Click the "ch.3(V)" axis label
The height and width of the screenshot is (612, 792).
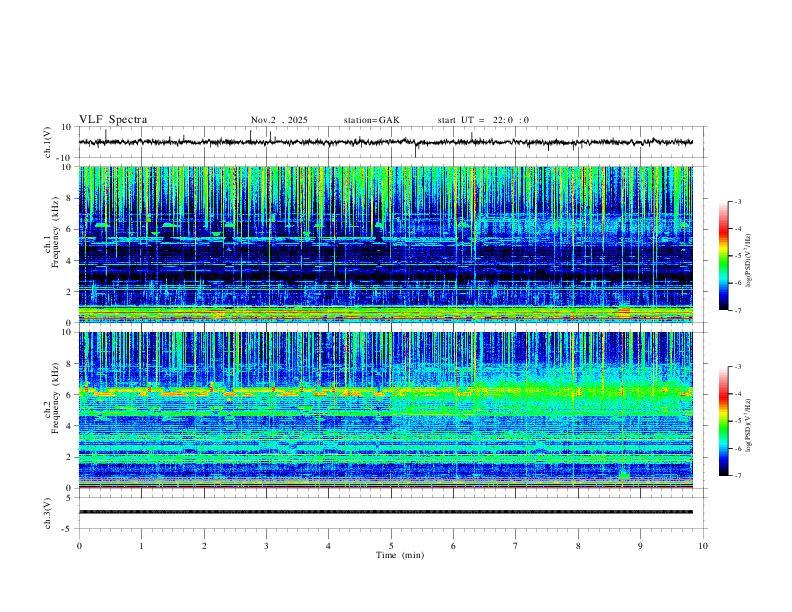tap(48, 514)
